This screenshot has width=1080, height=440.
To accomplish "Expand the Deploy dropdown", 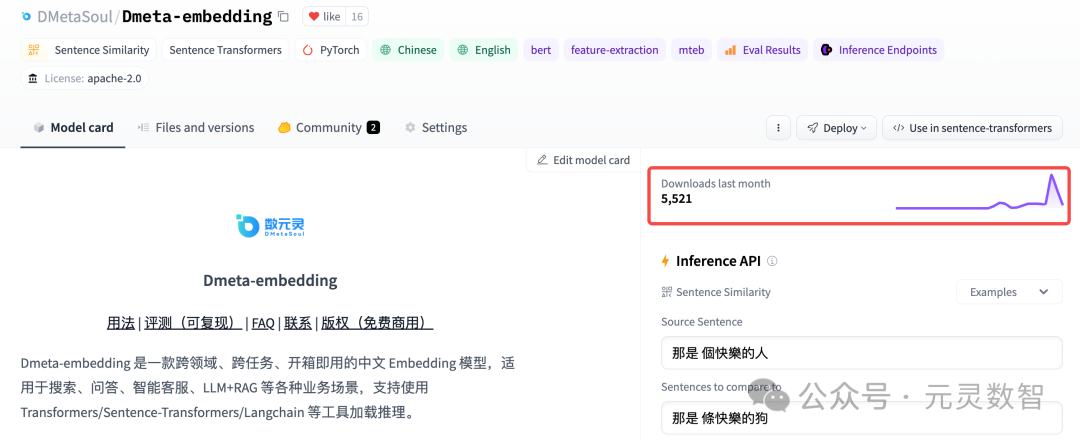I will (x=836, y=127).
